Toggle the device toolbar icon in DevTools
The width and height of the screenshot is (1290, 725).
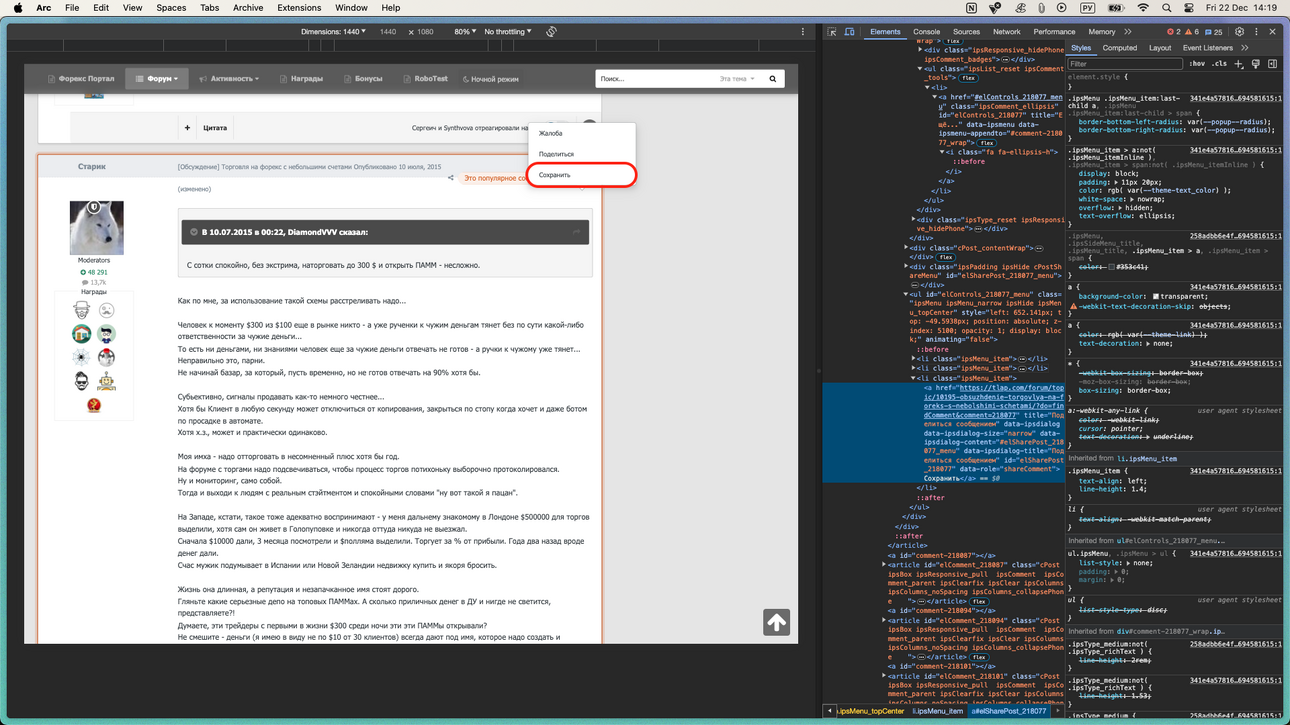click(849, 32)
